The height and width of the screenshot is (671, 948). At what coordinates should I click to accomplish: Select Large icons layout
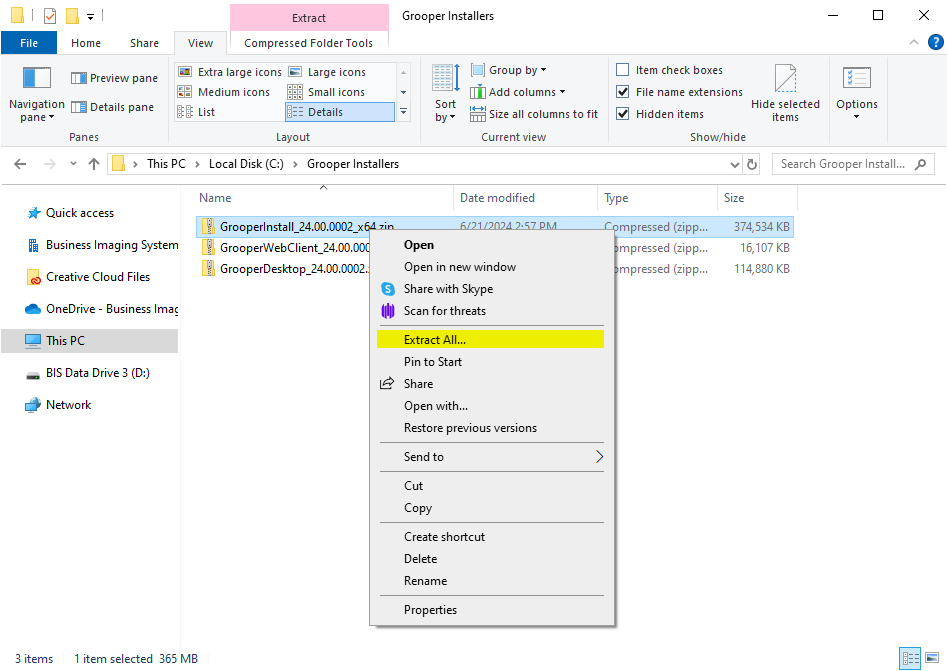(327, 72)
